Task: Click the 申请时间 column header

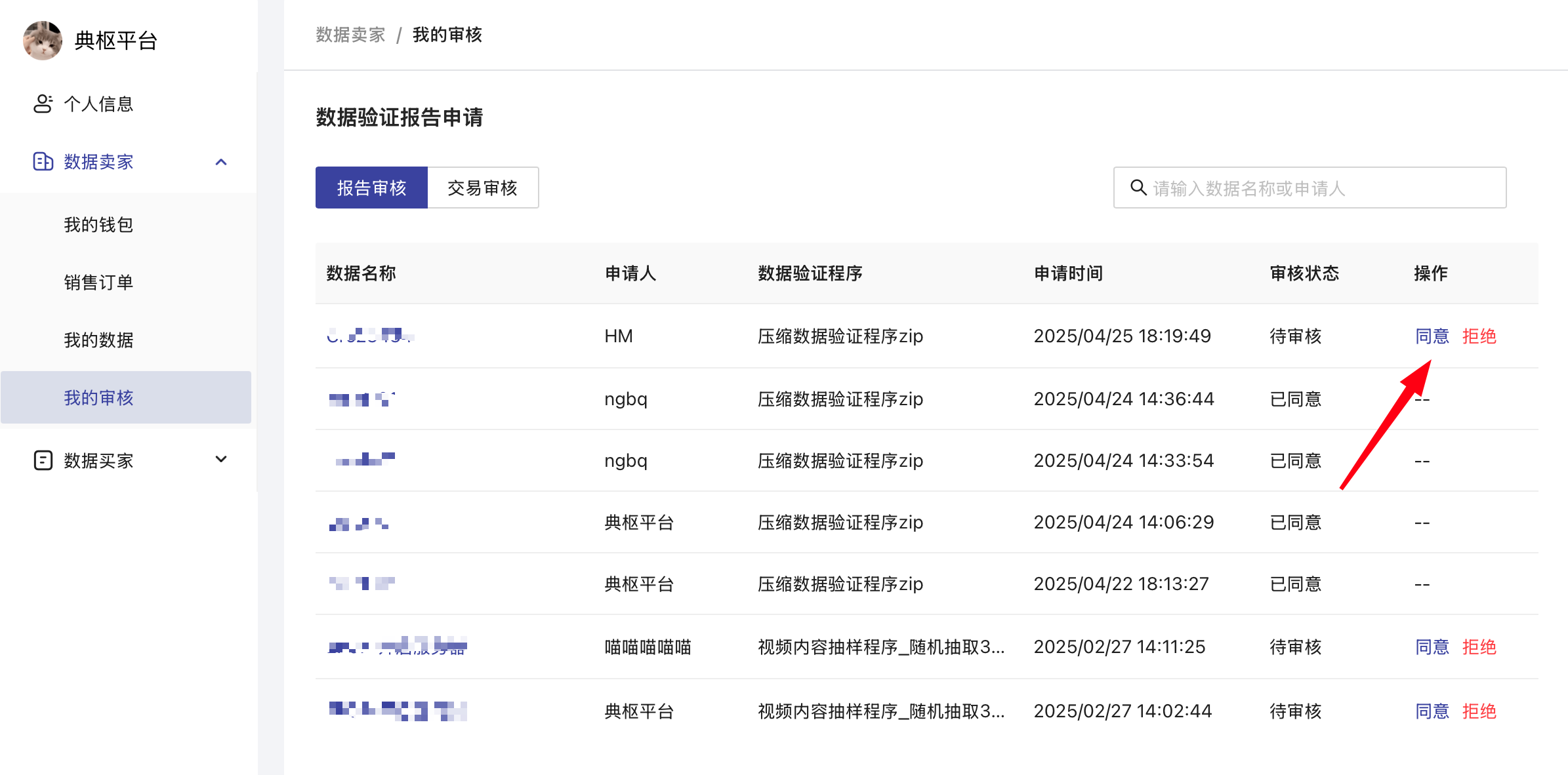Action: click(1069, 273)
